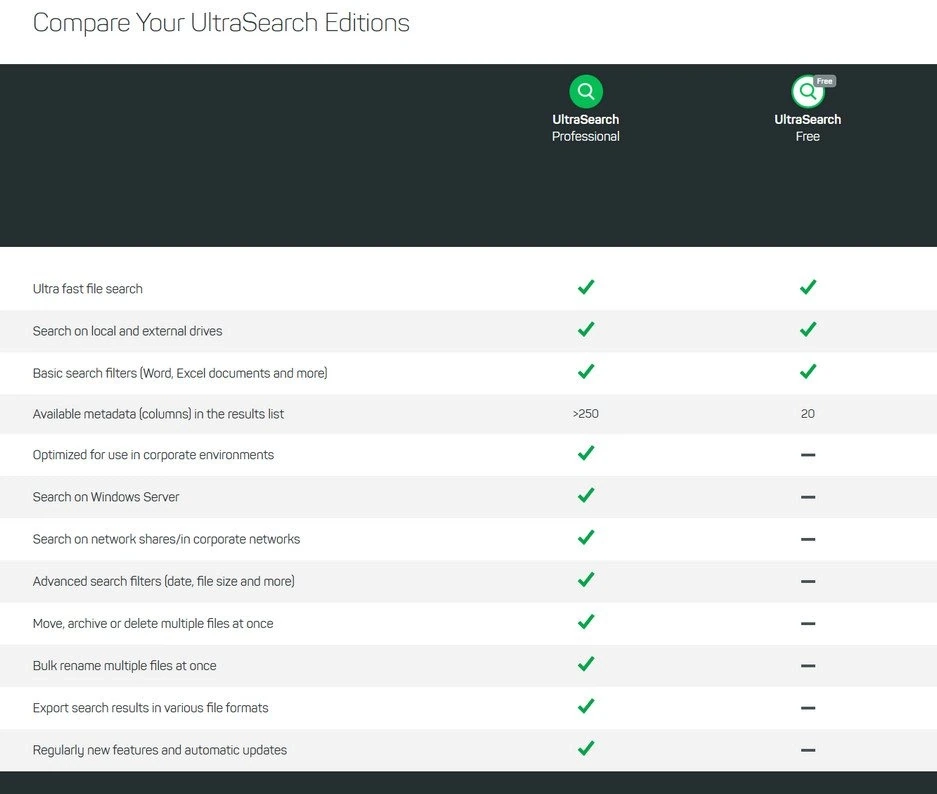Click Professional checkmark for network shares row

[x=586, y=537]
